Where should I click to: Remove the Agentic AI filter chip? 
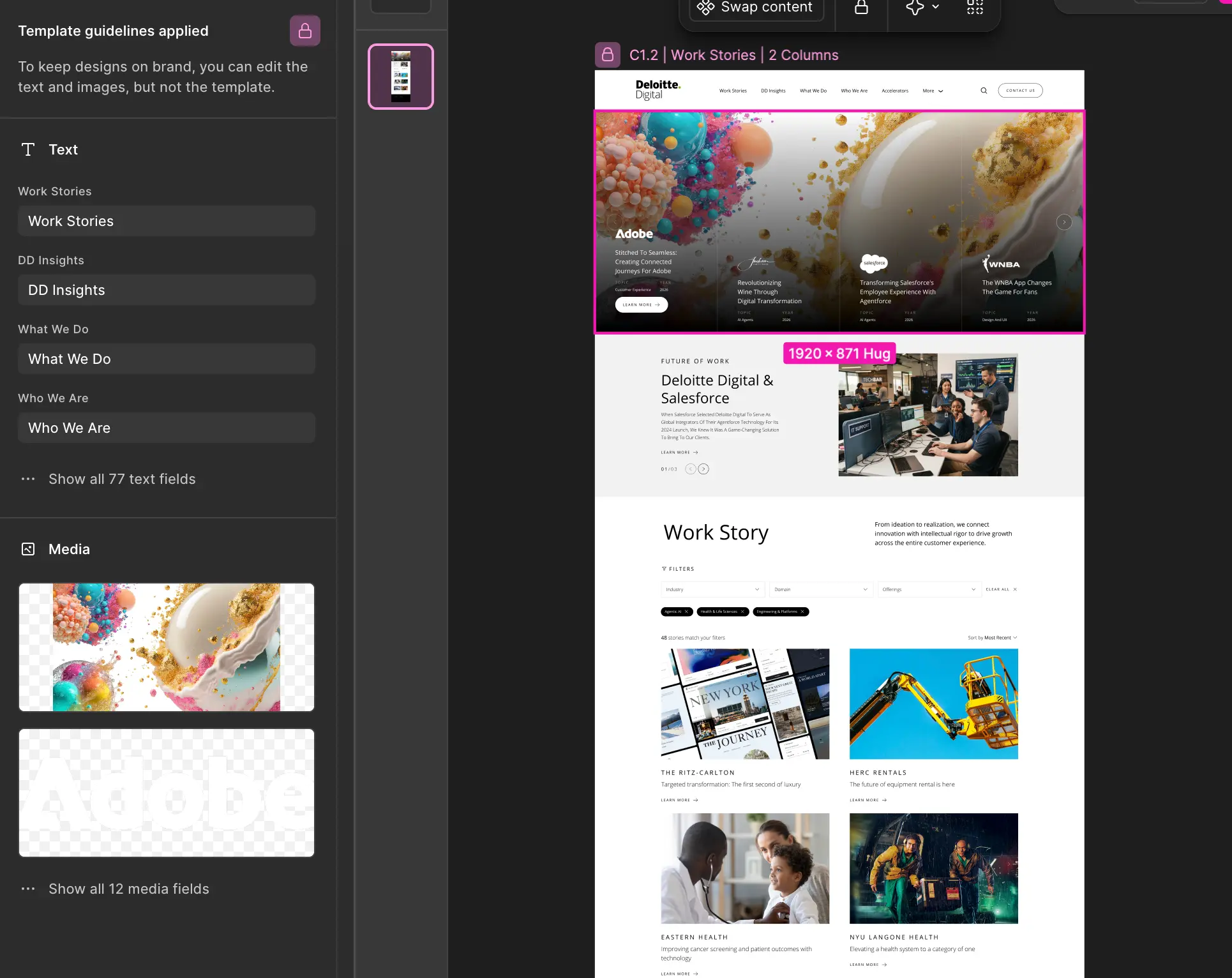pyautogui.click(x=686, y=612)
